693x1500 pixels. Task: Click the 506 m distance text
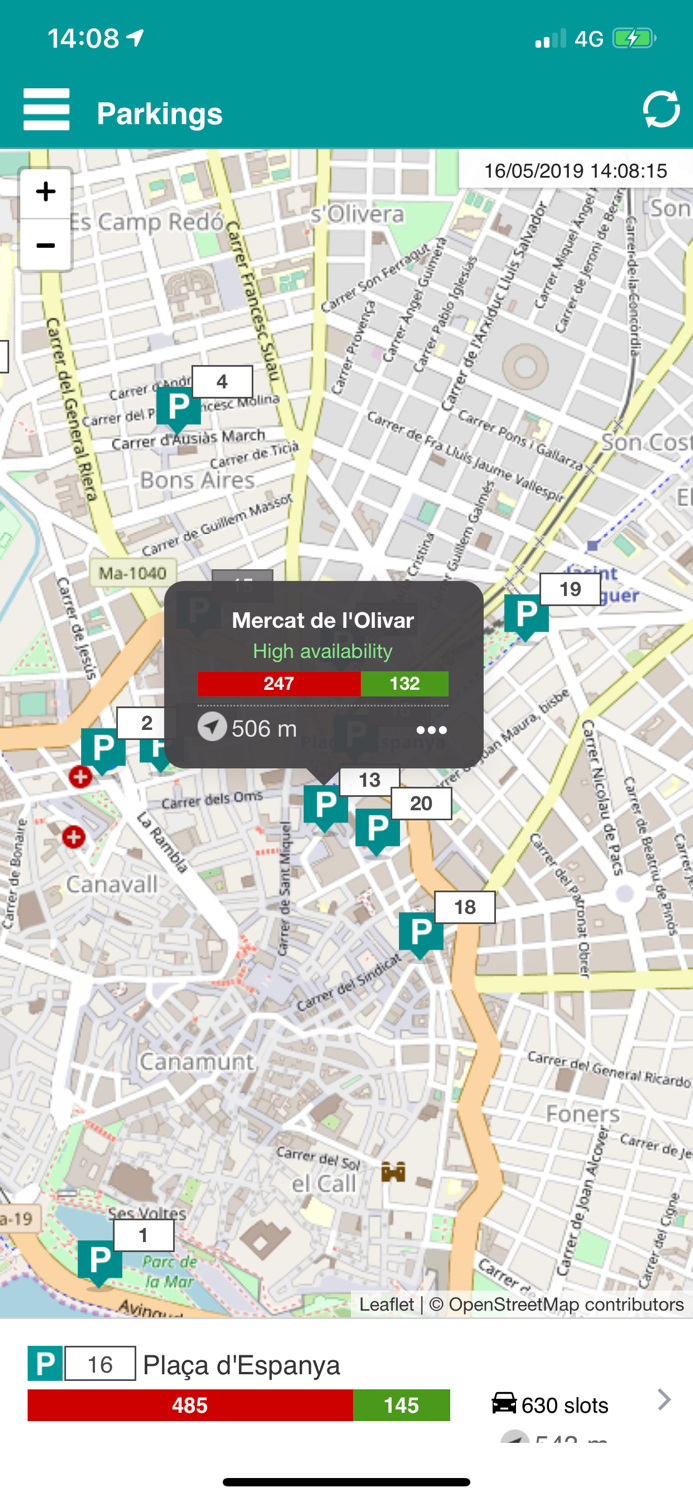tap(264, 728)
